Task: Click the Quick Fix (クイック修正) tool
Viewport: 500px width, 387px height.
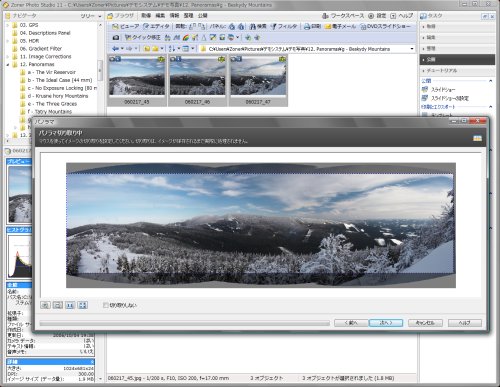Action: pos(143,38)
